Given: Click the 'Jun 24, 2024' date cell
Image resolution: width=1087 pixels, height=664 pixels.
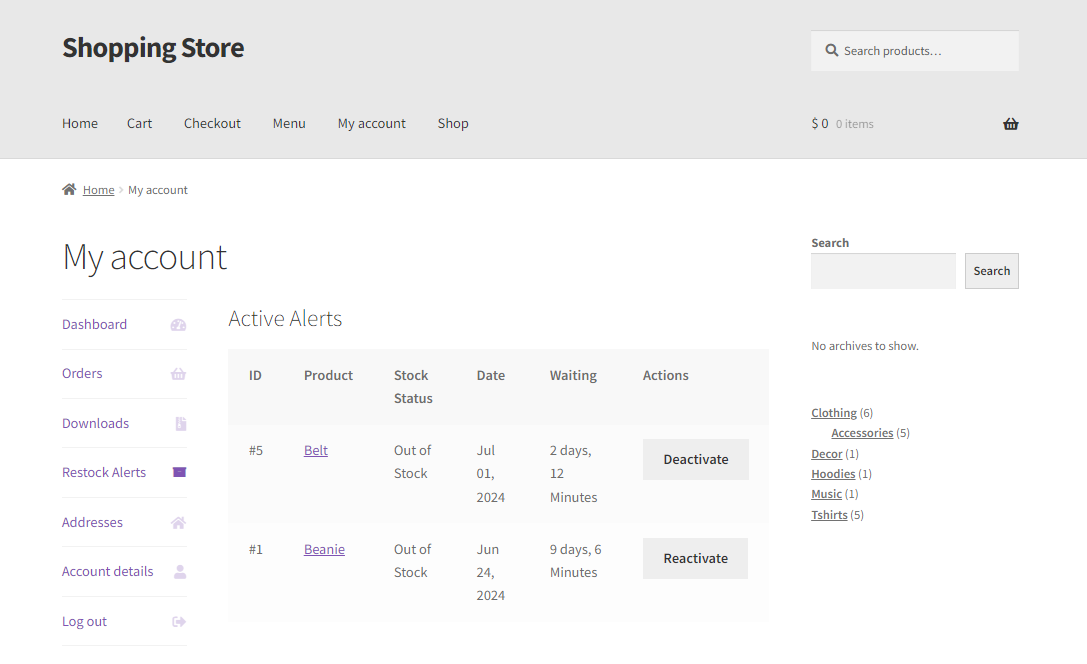Looking at the screenshot, I should click(490, 573).
